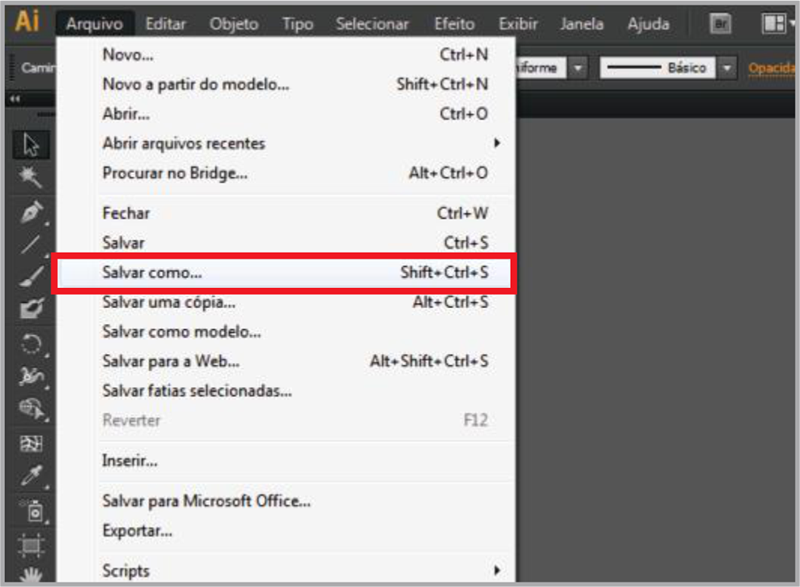Select the Warp tool
This screenshot has width=800, height=587.
(x=31, y=376)
